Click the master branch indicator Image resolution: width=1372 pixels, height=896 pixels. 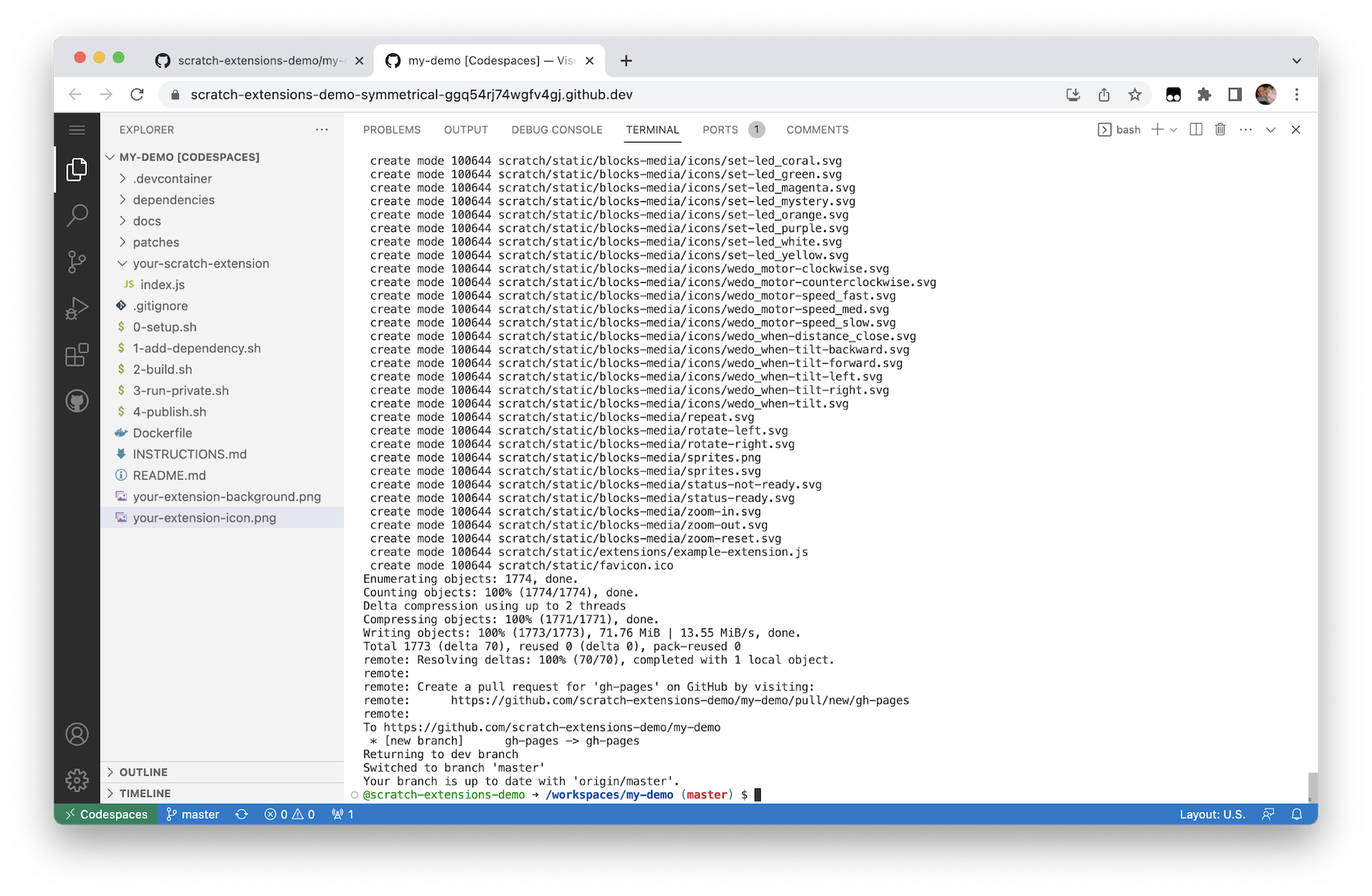tap(194, 814)
